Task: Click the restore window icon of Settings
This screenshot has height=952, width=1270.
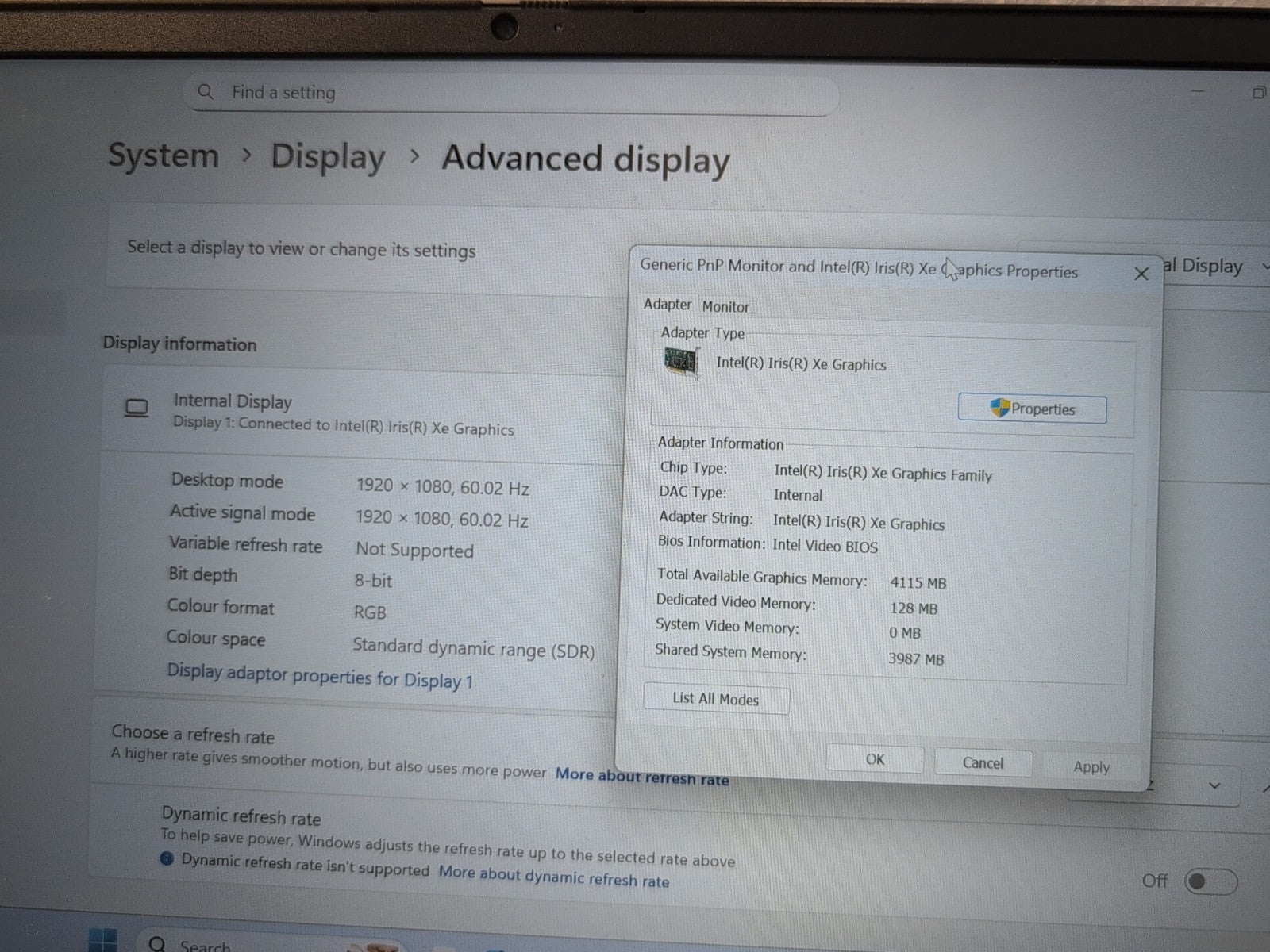Action: pos(1258,93)
